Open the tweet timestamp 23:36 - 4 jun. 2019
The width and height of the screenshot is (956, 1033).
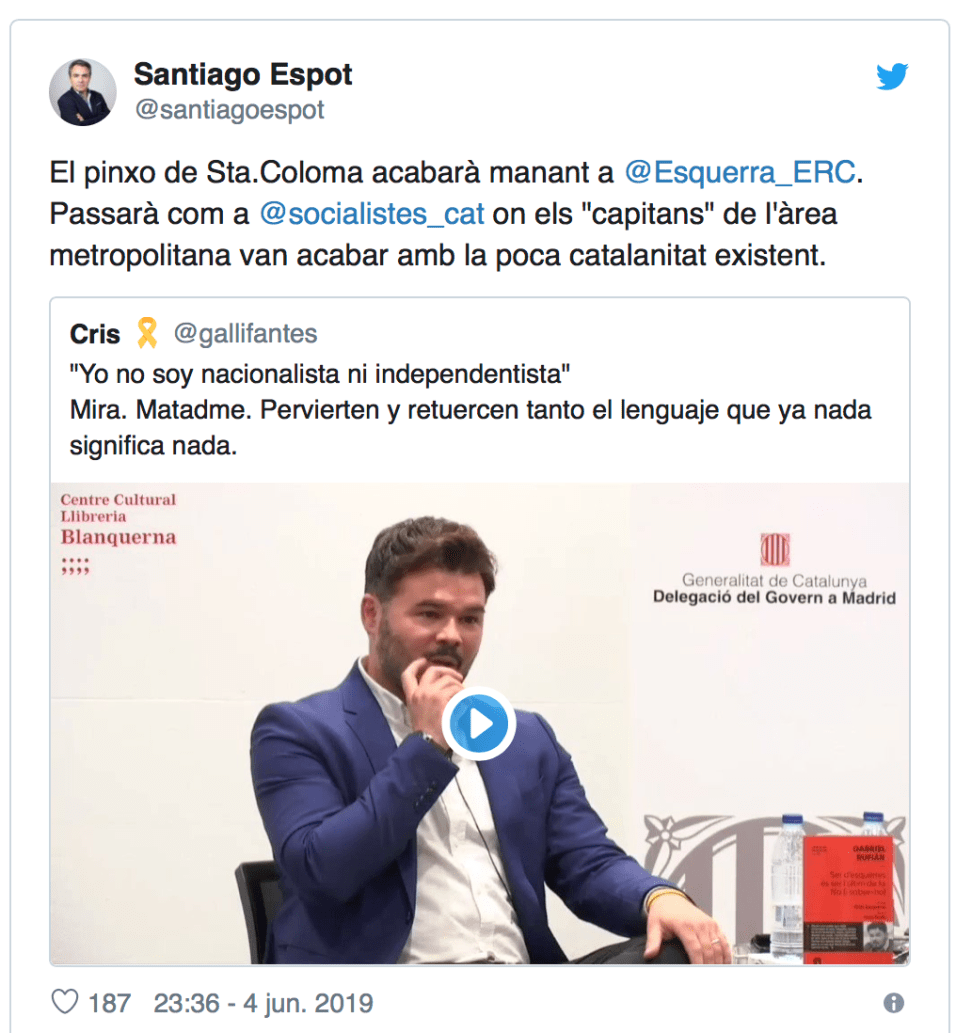pyautogui.click(x=264, y=1003)
